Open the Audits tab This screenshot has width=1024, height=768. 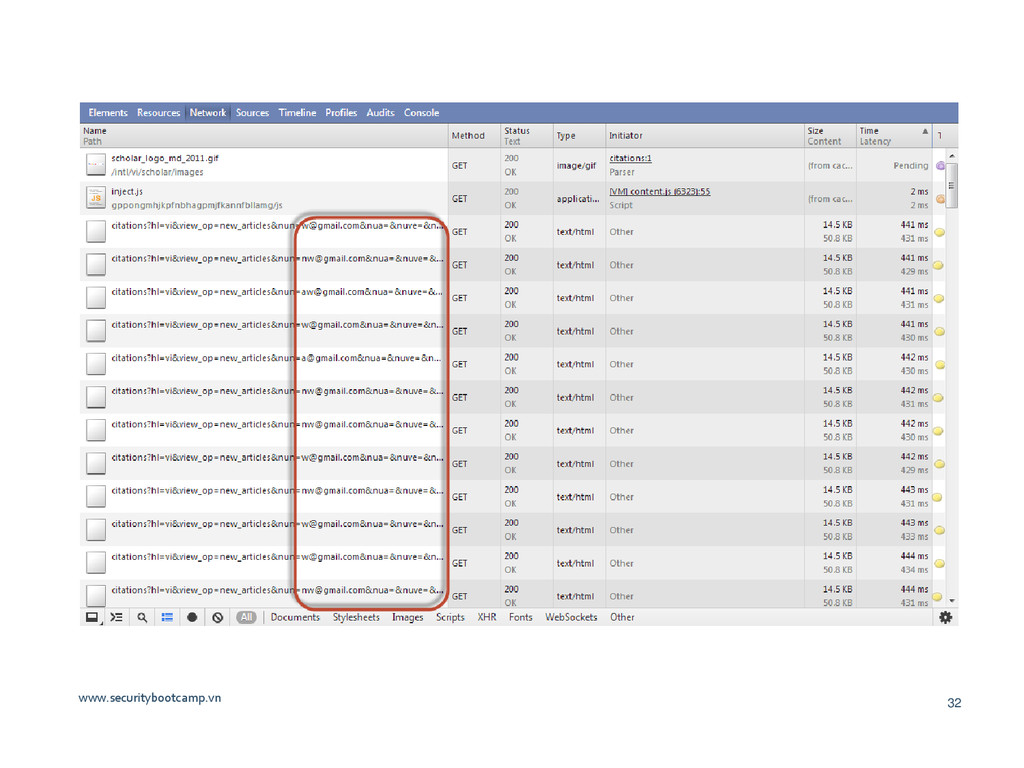click(x=380, y=112)
